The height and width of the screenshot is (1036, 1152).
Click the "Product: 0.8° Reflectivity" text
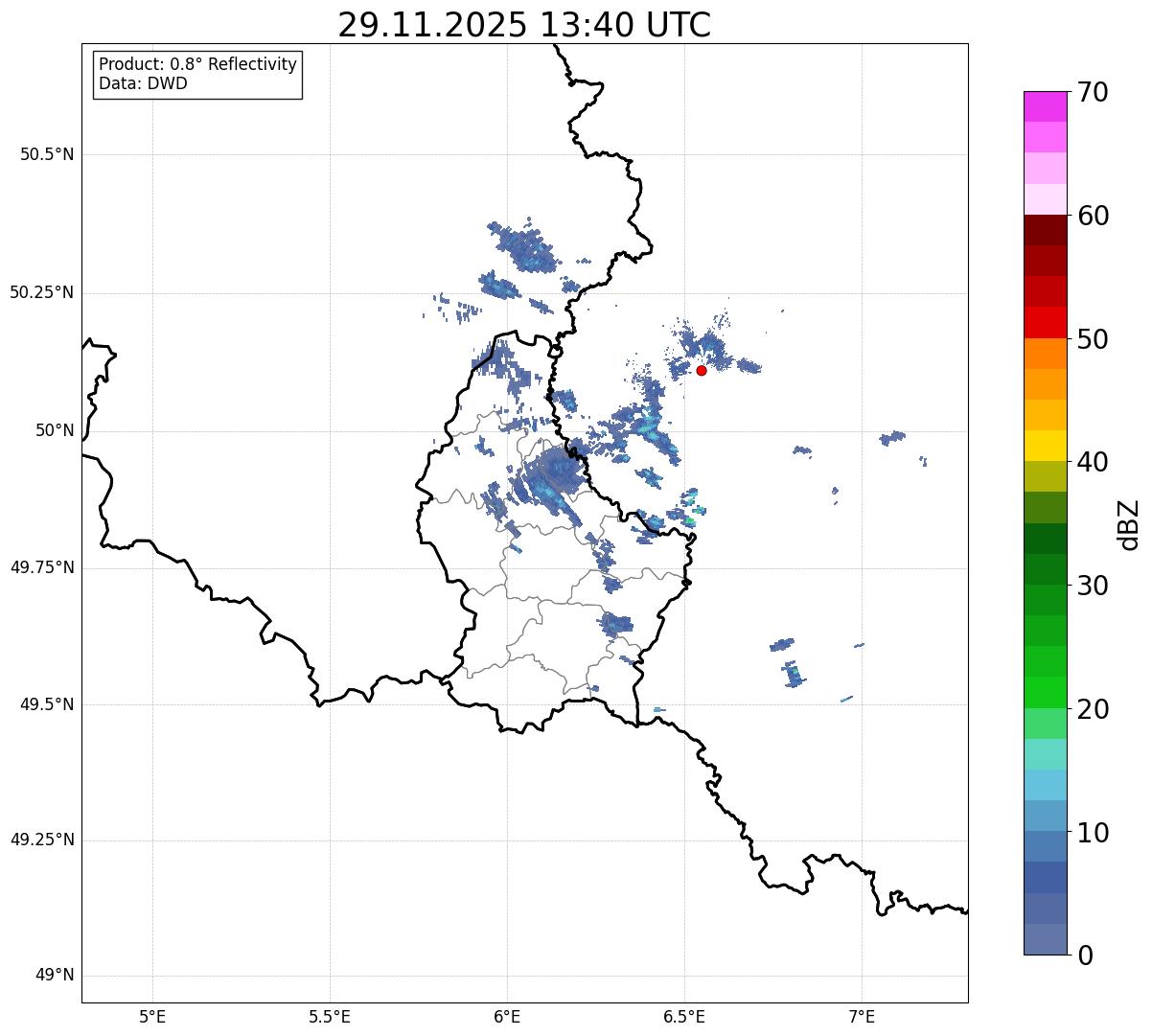point(198,64)
